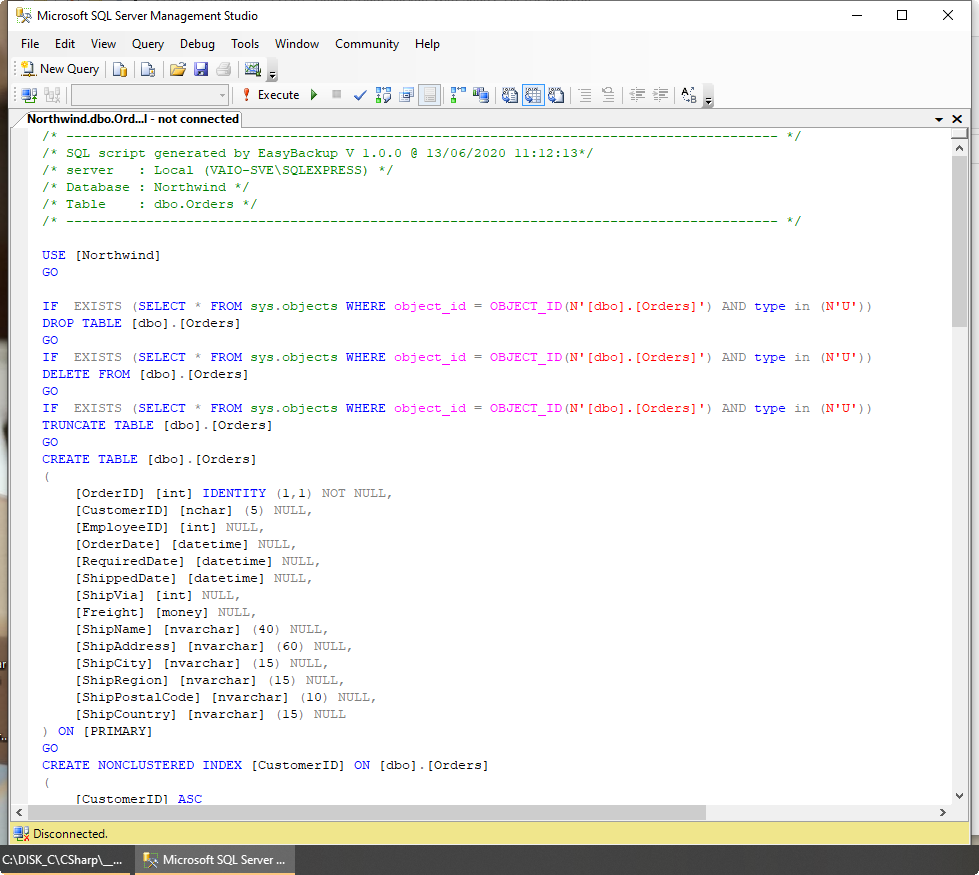
Task: Click the New Query button
Action: click(x=60, y=69)
